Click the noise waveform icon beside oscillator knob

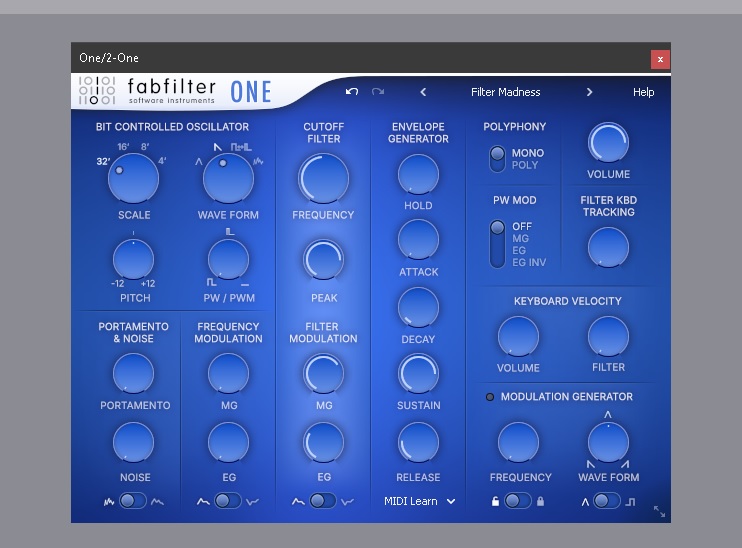pyautogui.click(x=258, y=162)
